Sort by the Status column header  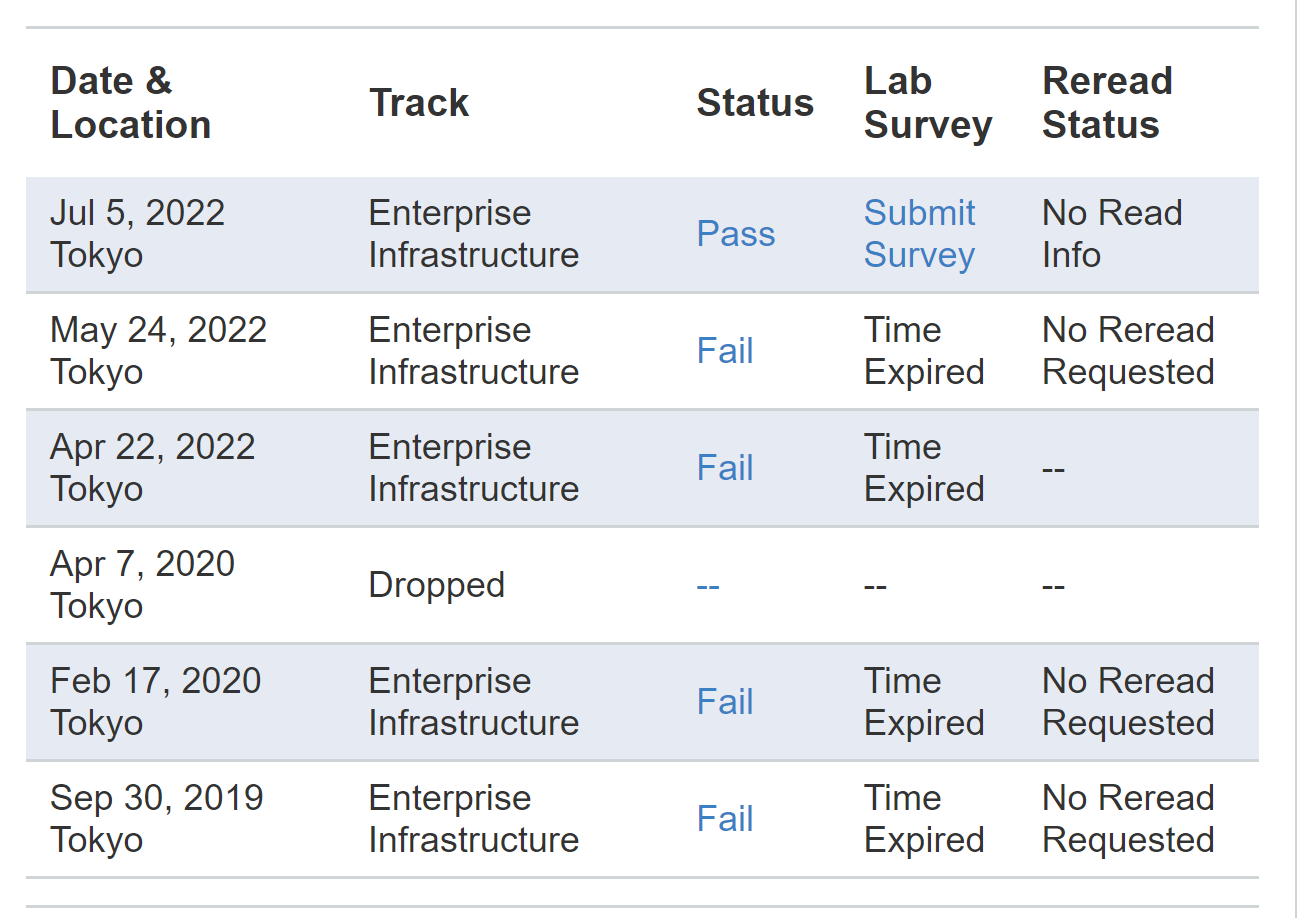(755, 102)
